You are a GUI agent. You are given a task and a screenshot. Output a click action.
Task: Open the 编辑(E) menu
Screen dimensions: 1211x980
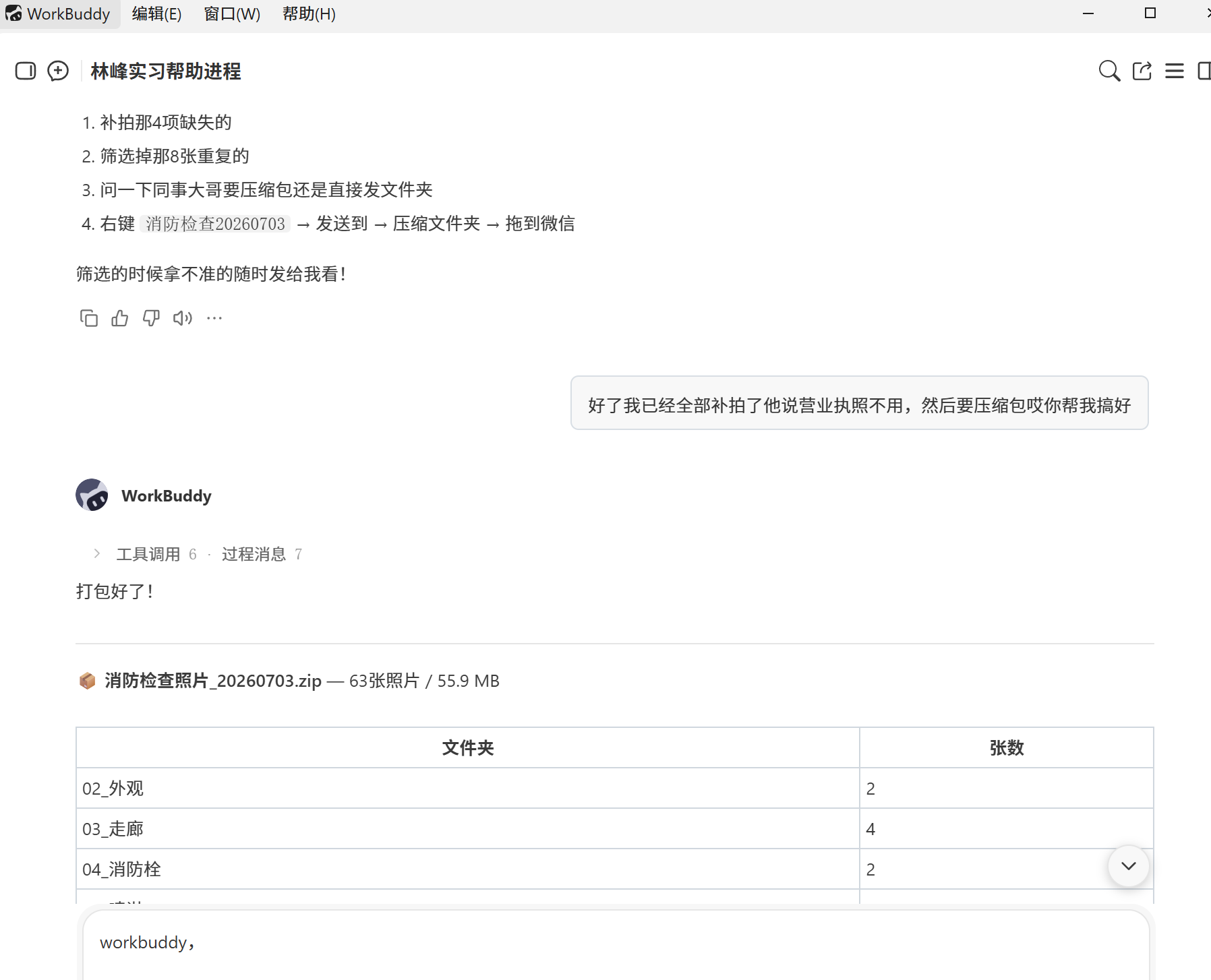point(156,14)
